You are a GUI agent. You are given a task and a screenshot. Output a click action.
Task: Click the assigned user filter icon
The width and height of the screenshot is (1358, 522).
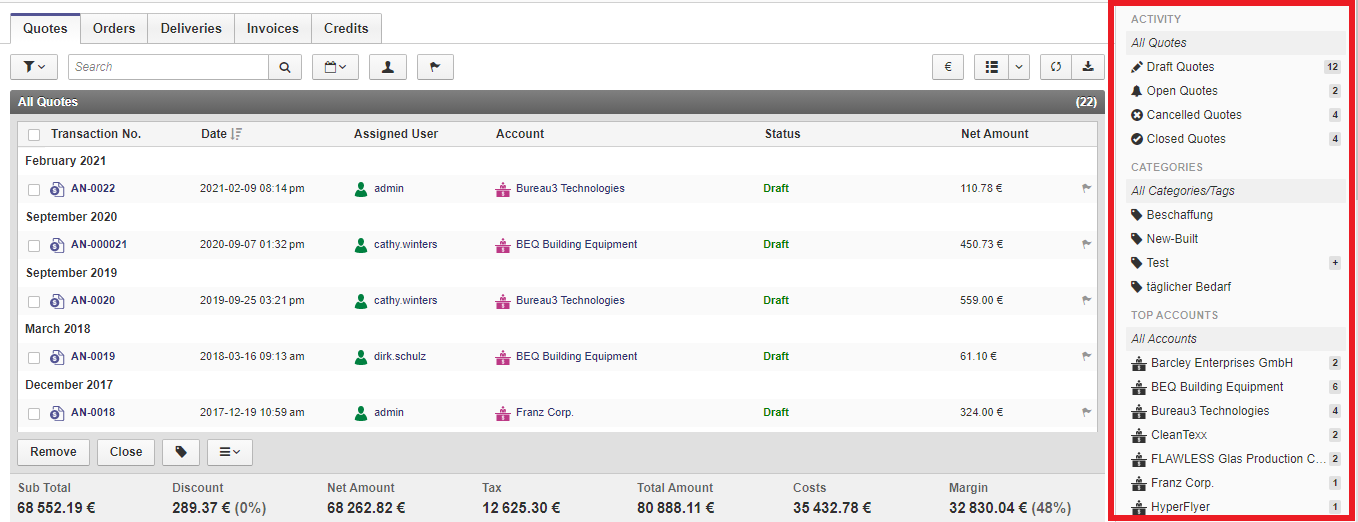tap(387, 67)
